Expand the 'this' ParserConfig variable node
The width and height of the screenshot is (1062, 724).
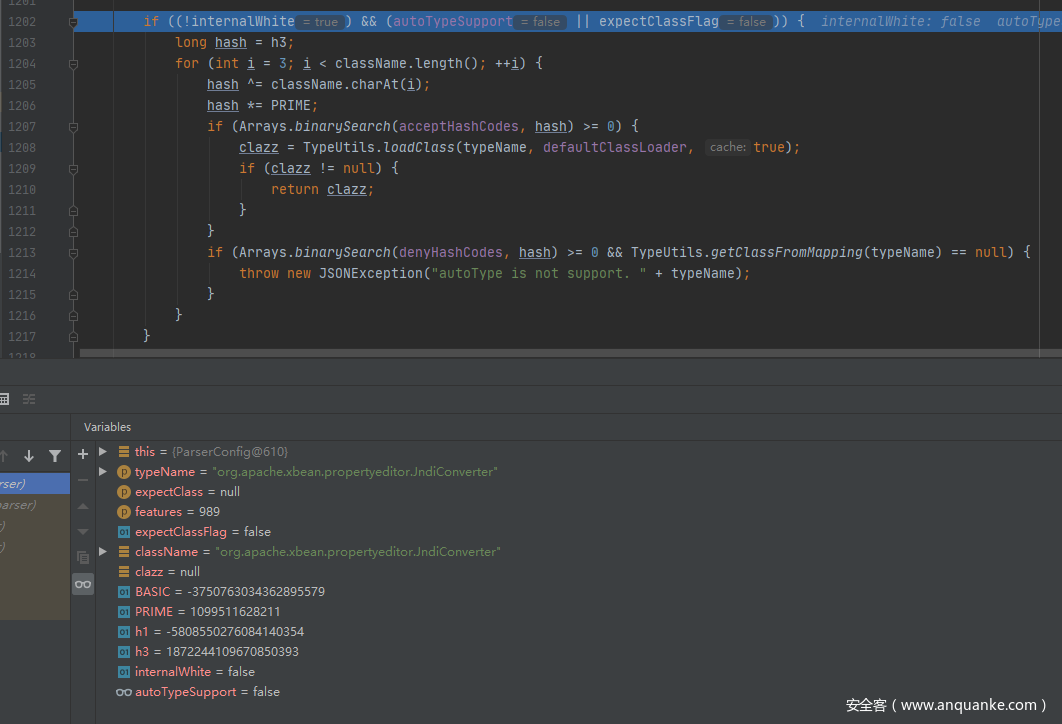[x=103, y=452]
